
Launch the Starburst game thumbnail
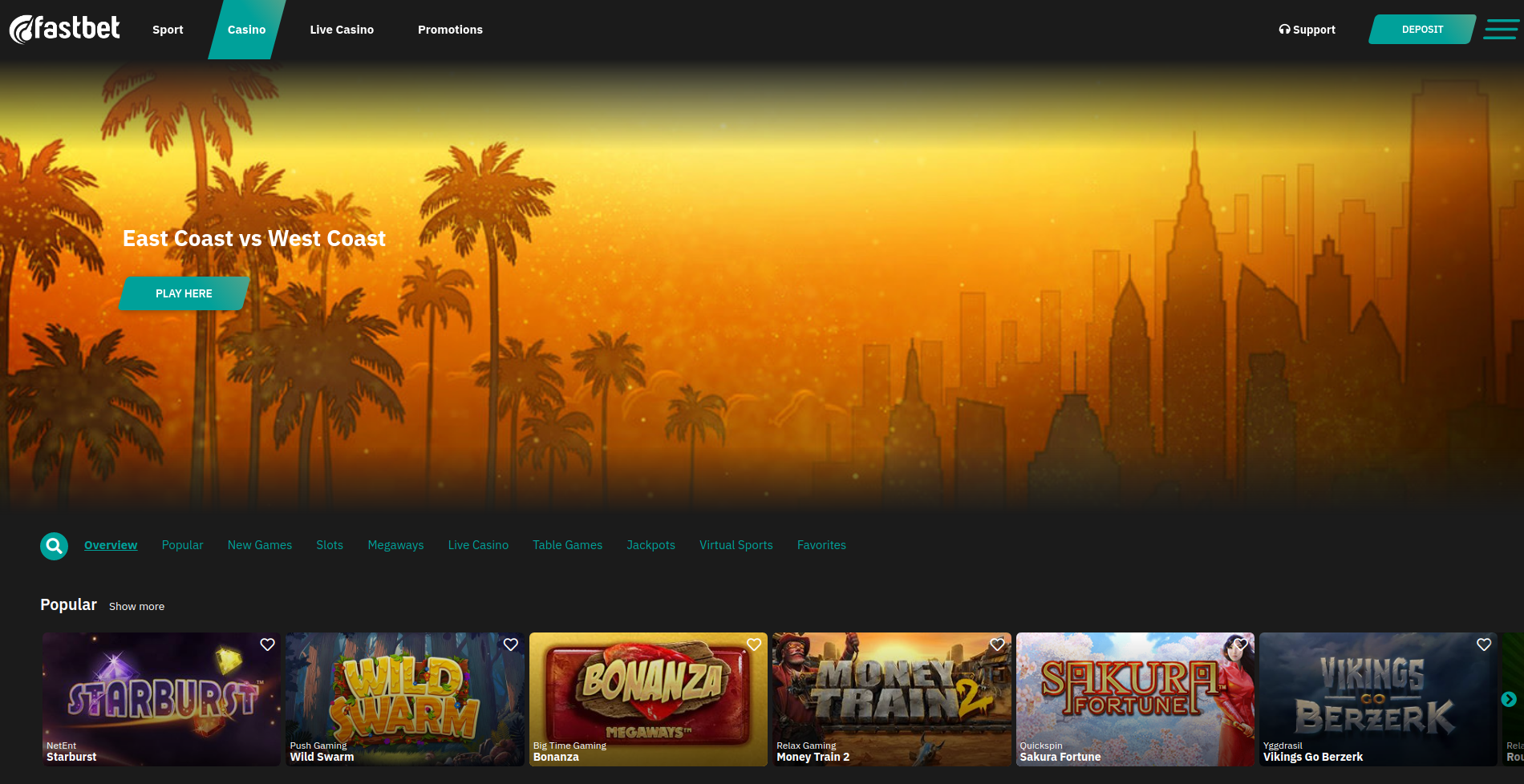161,699
